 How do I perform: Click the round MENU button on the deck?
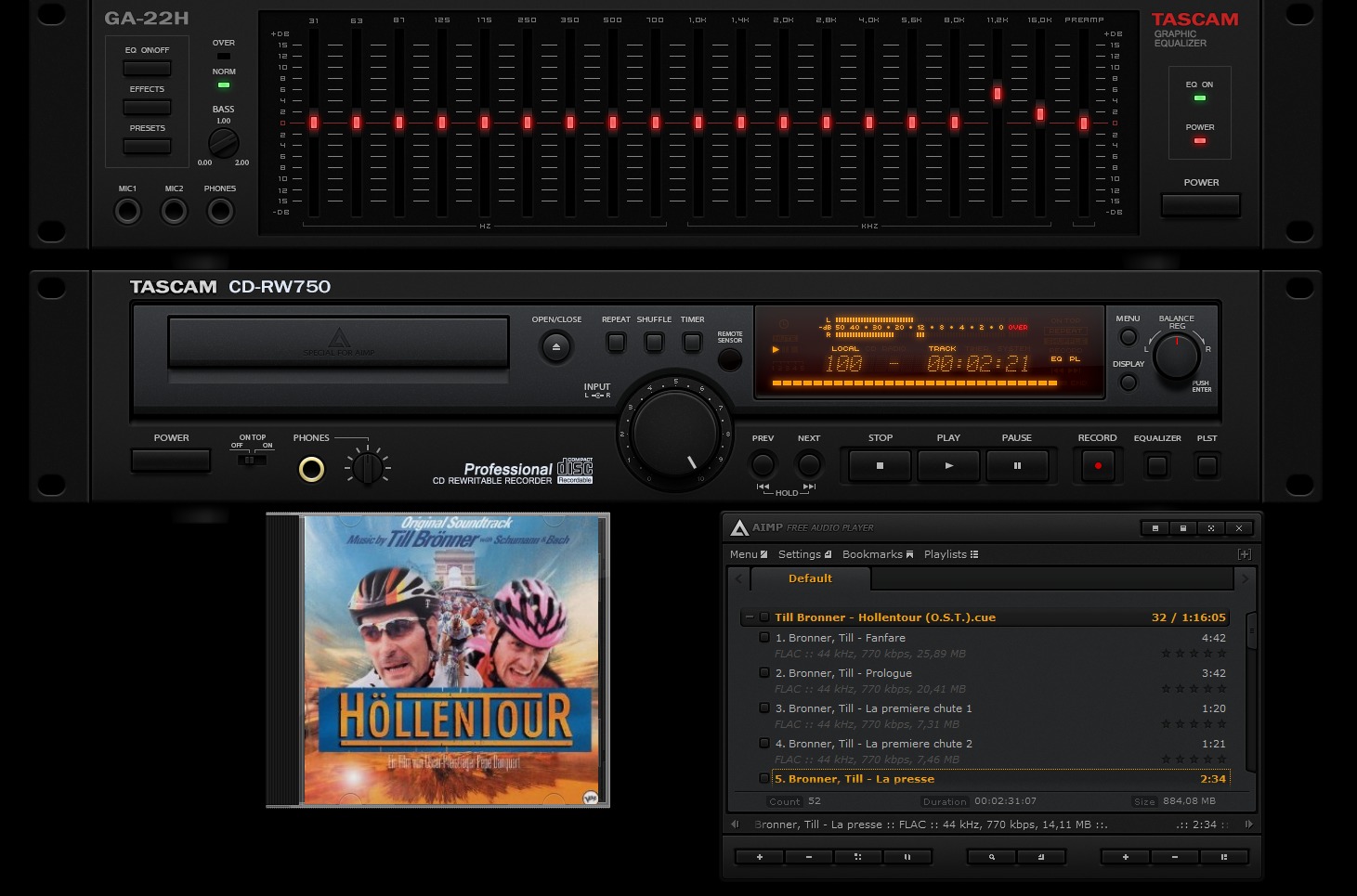(1129, 337)
